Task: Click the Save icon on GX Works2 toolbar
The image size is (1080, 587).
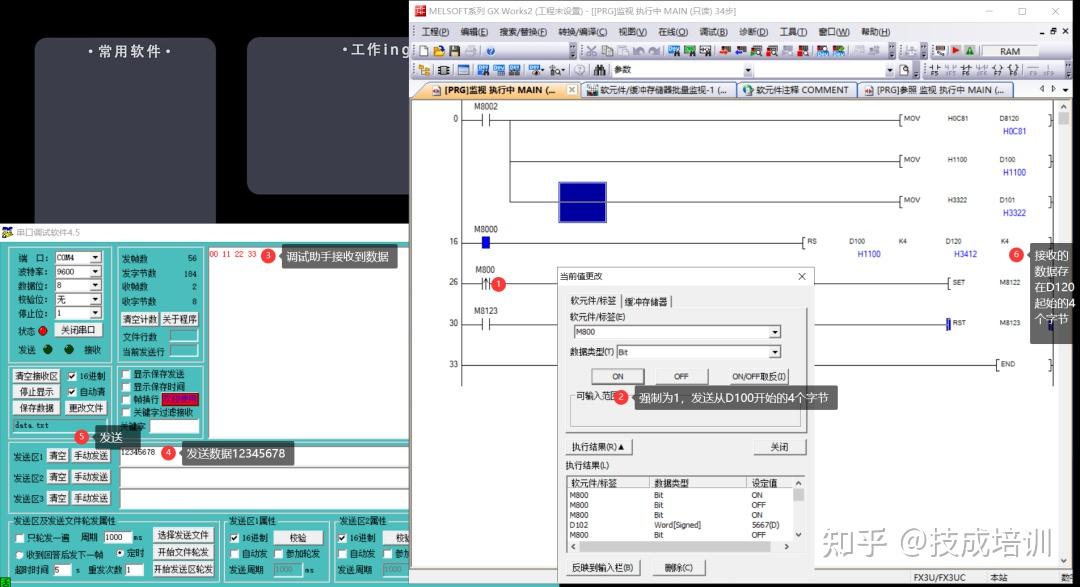Action: point(455,50)
